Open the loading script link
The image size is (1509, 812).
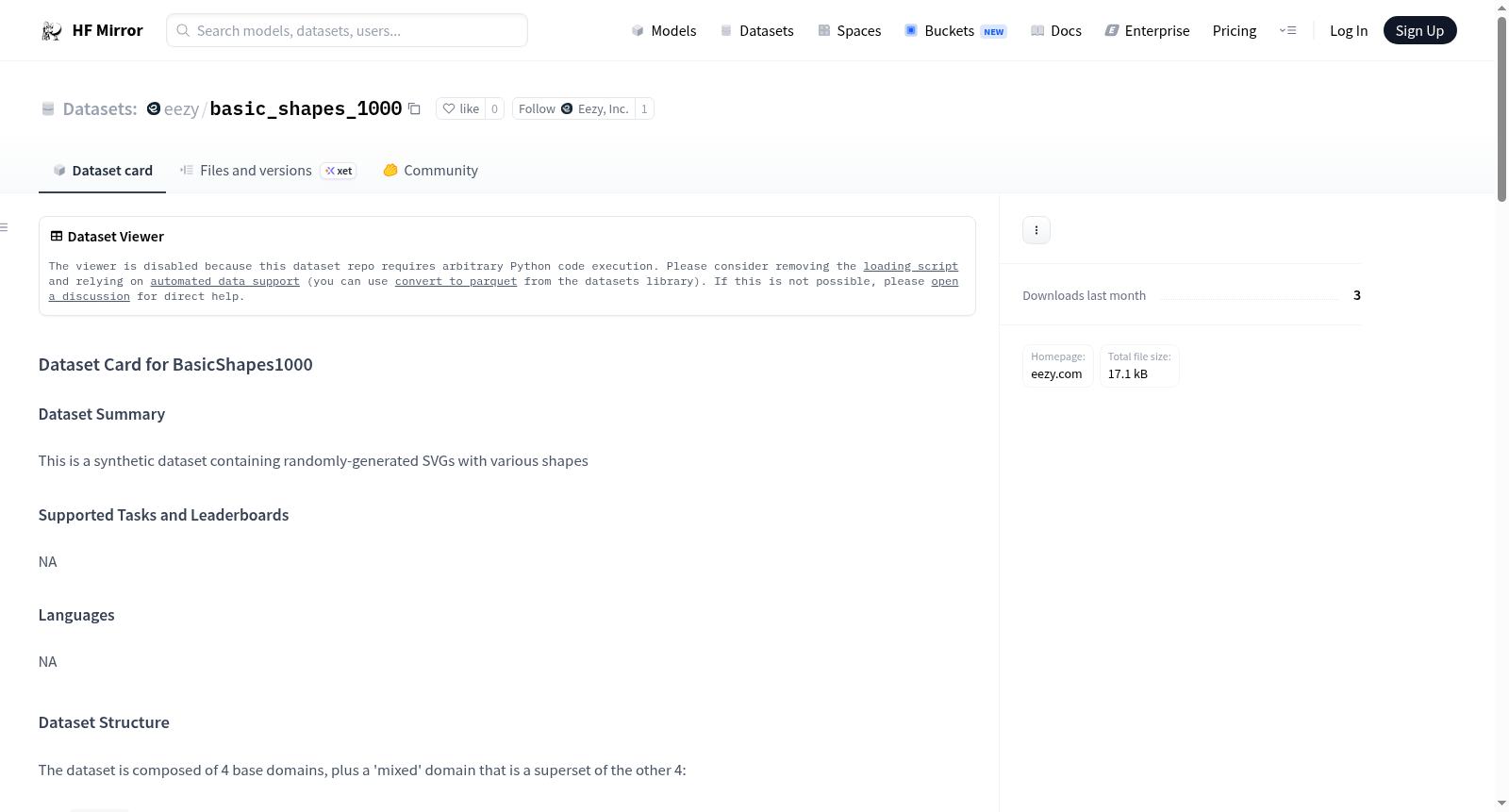pyautogui.click(x=910, y=267)
